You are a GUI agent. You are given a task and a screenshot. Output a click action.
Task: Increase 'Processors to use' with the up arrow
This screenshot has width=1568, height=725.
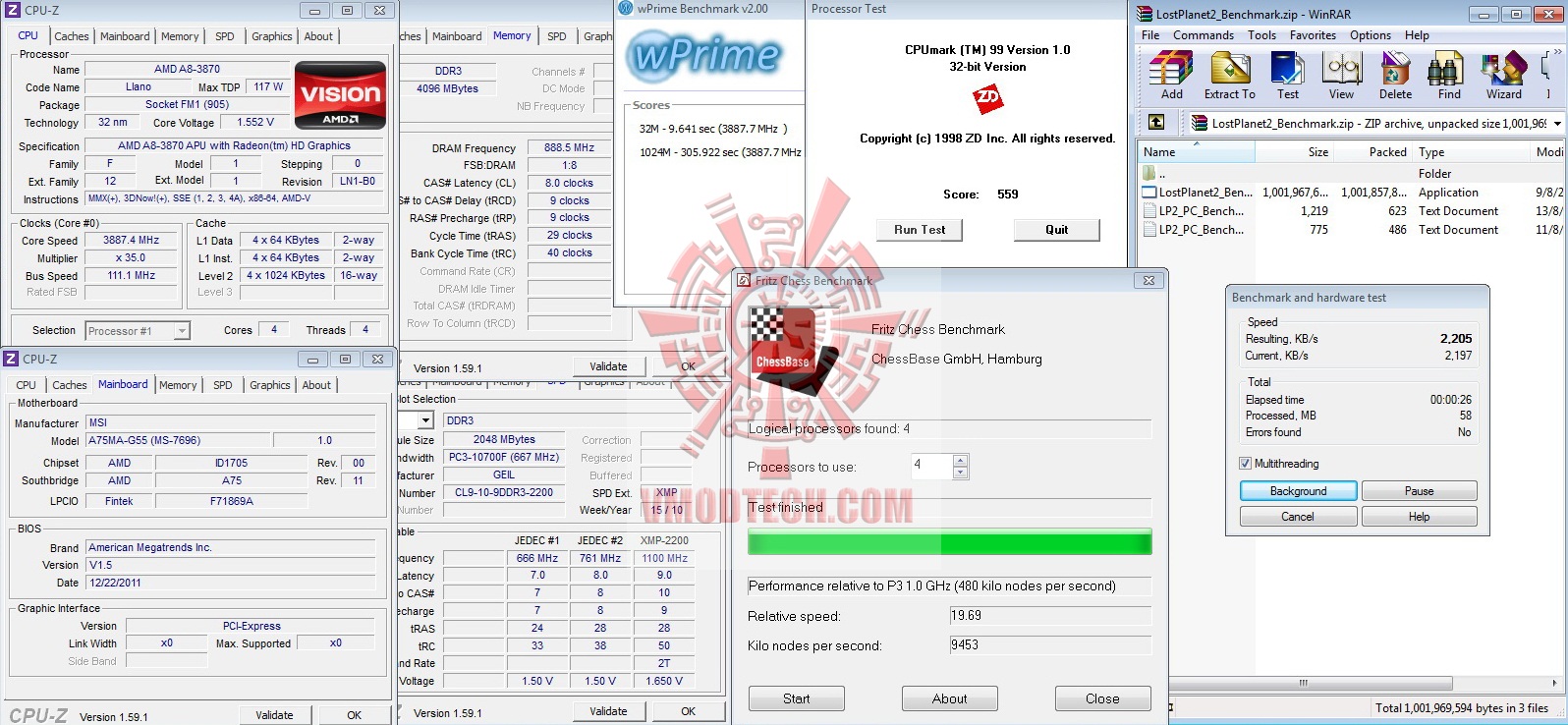(961, 461)
